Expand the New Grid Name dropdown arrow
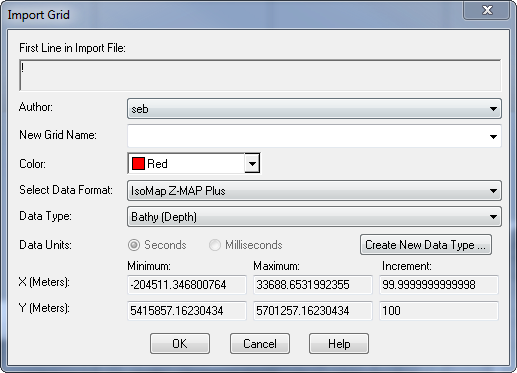Image resolution: width=517 pixels, height=373 pixels. click(x=493, y=136)
